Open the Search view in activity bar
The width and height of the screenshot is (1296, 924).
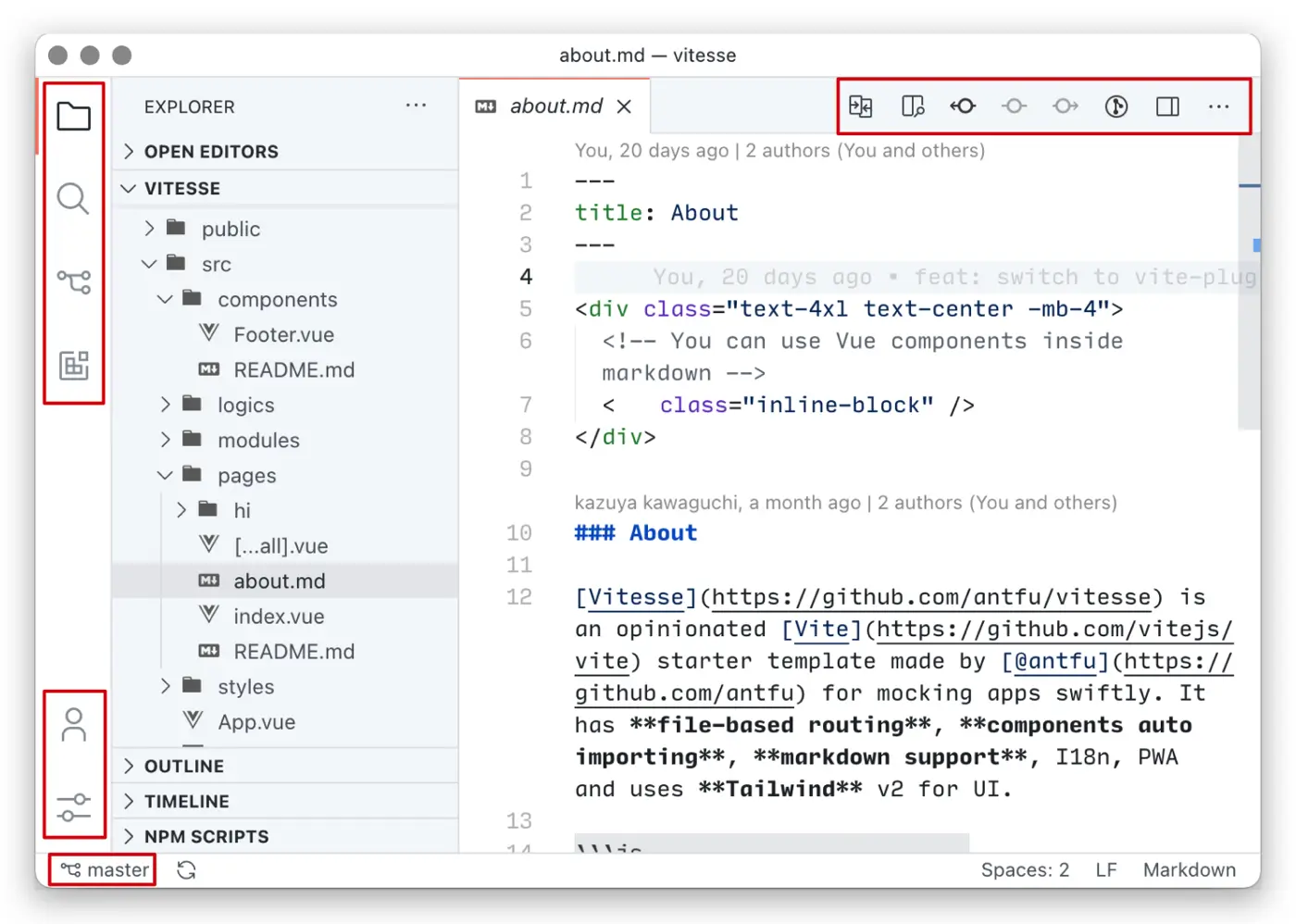point(73,199)
